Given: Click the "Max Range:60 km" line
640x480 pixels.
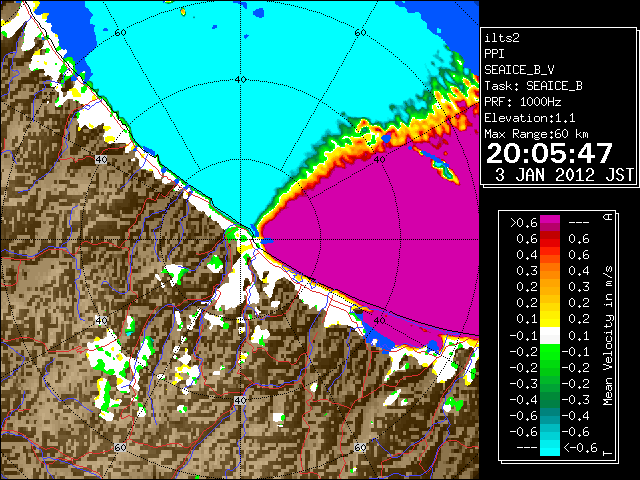Looking at the screenshot, I should tap(536, 134).
